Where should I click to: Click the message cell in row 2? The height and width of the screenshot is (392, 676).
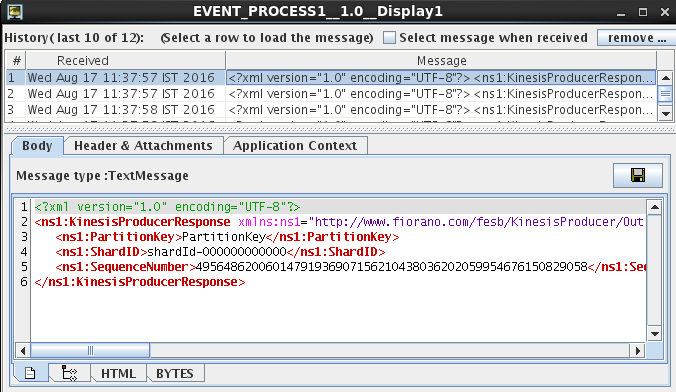point(441,94)
